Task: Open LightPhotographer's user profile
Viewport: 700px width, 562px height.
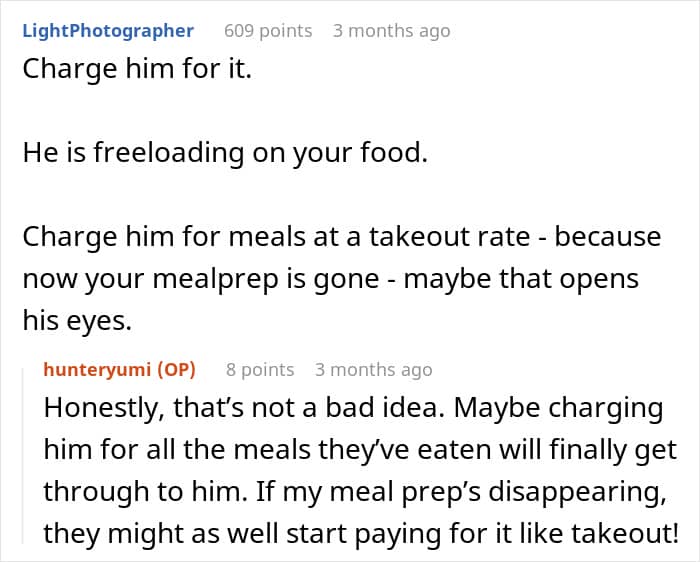Action: click(108, 30)
